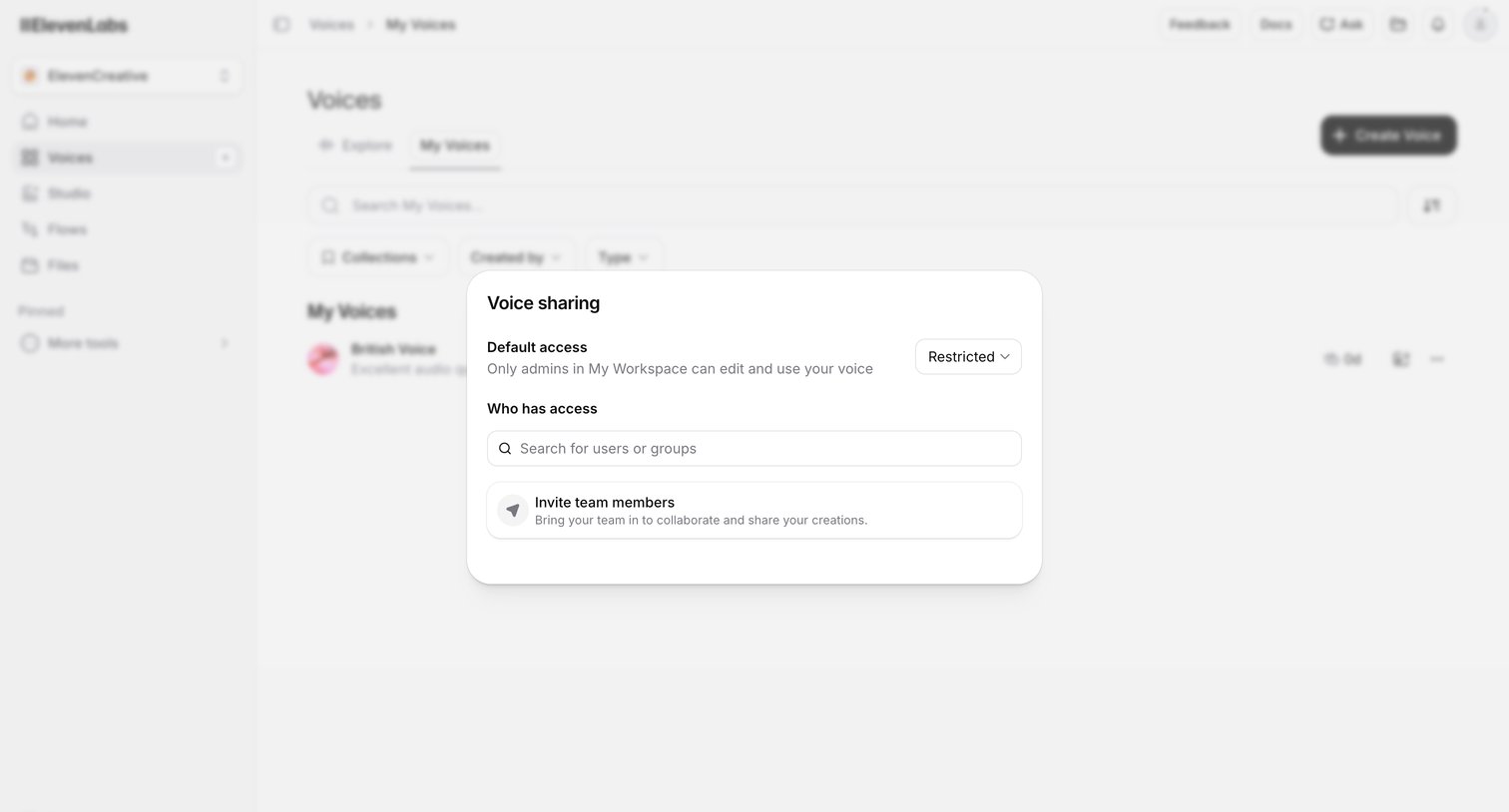Click the Create Voice button

1388,135
